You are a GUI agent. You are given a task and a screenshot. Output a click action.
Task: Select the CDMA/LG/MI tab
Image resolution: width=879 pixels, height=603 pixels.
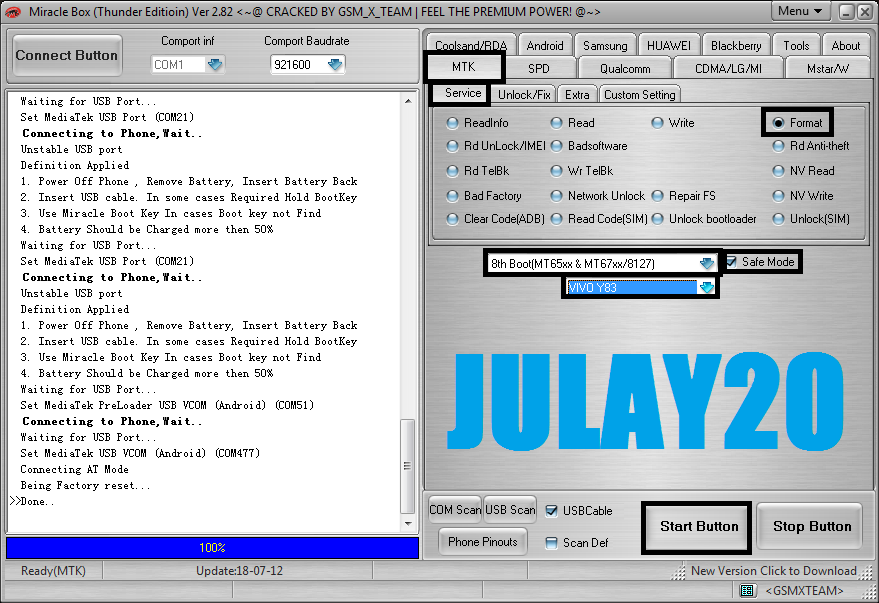(x=728, y=68)
